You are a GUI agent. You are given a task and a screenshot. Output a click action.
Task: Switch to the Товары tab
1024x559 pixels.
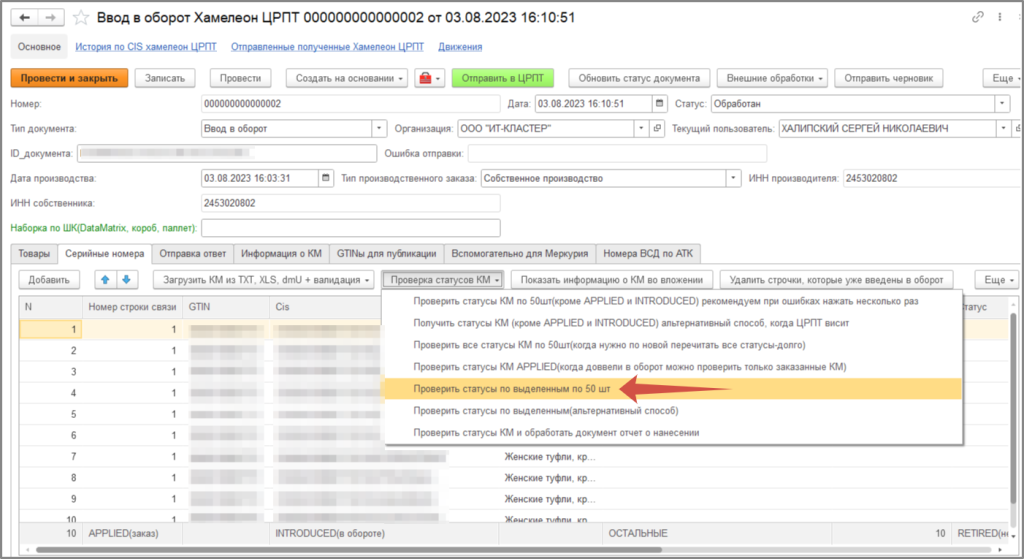[x=34, y=253]
